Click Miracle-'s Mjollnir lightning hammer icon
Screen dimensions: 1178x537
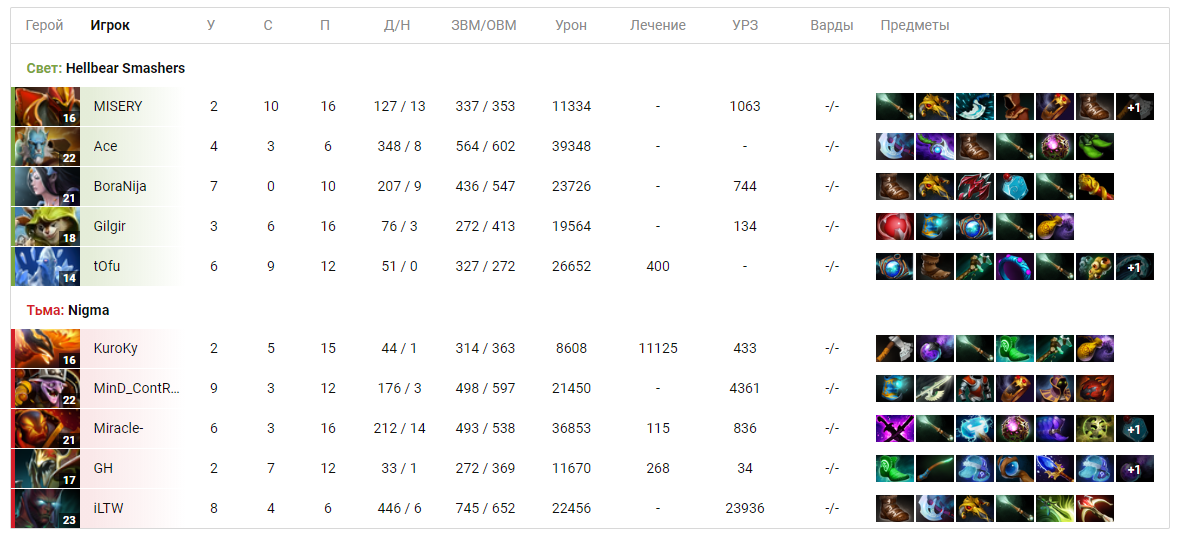coord(975,428)
